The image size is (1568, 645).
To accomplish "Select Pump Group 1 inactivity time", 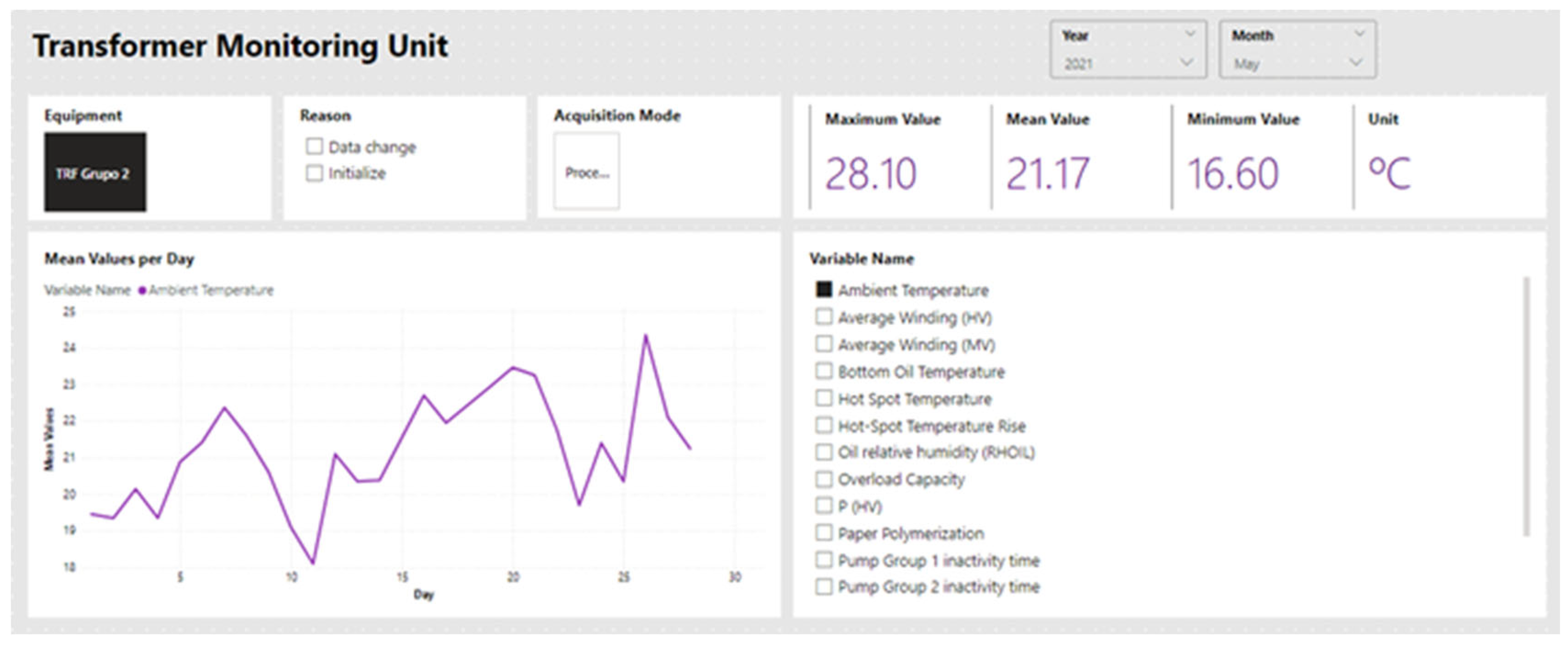I will pyautogui.click(x=823, y=560).
